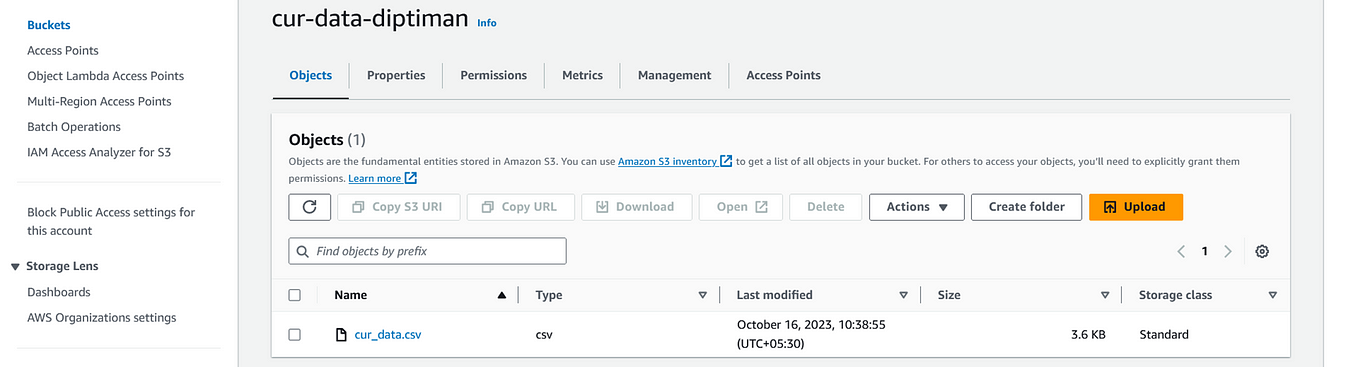Image resolution: width=1358 pixels, height=367 pixels.
Task: Sort by Type column arrow
Action: click(x=703, y=295)
